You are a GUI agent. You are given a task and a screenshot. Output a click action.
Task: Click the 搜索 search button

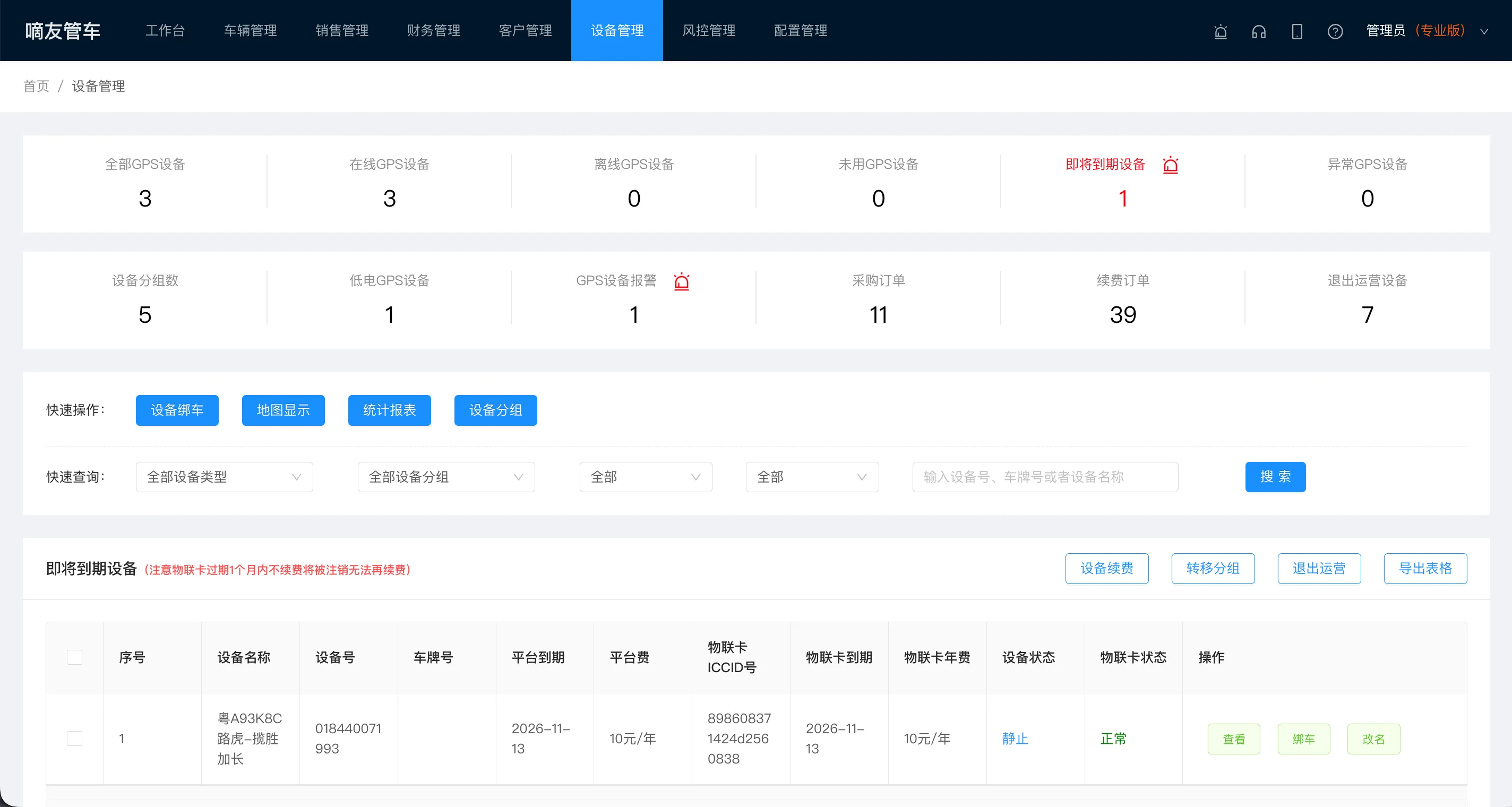point(1275,477)
